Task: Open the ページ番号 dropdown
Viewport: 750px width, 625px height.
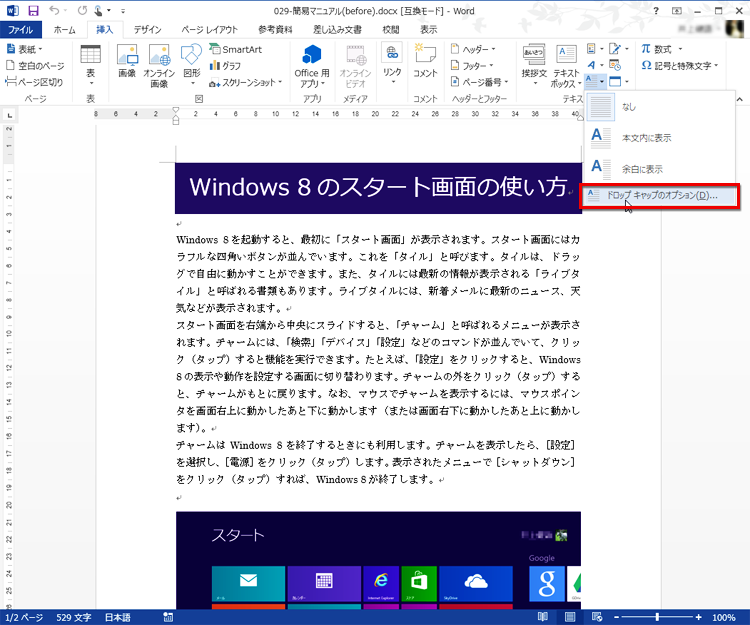Action: click(479, 82)
